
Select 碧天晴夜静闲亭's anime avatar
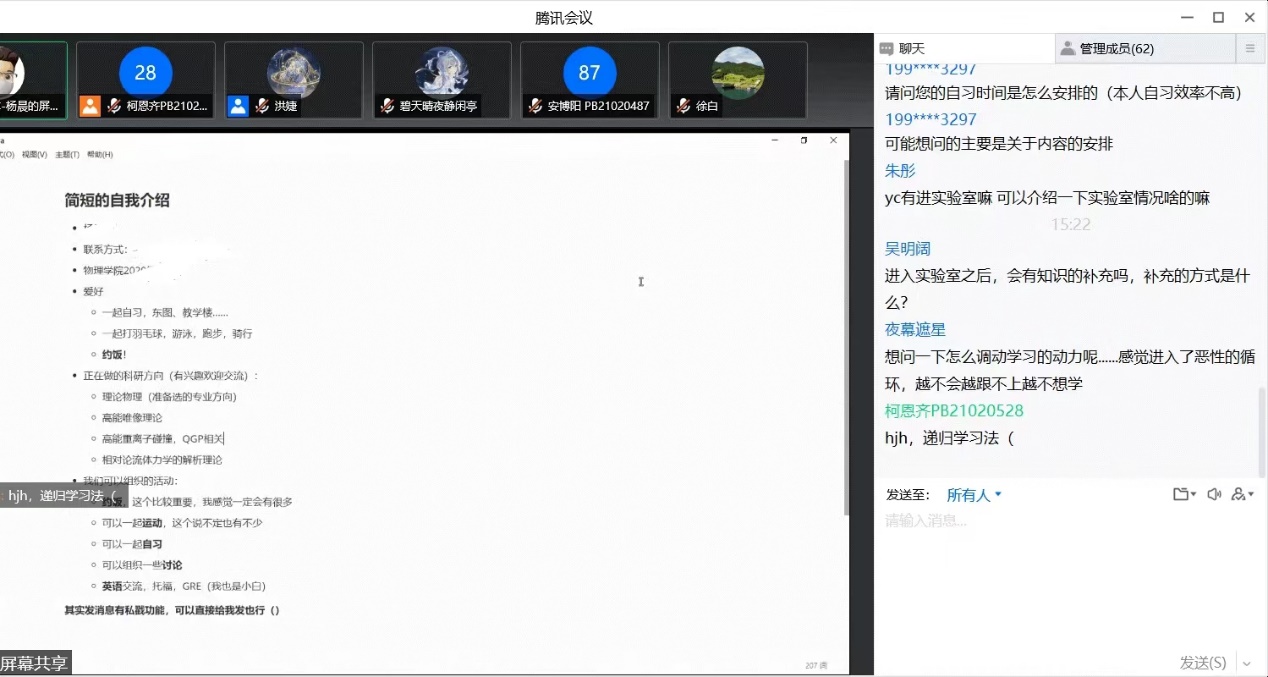tap(442, 73)
